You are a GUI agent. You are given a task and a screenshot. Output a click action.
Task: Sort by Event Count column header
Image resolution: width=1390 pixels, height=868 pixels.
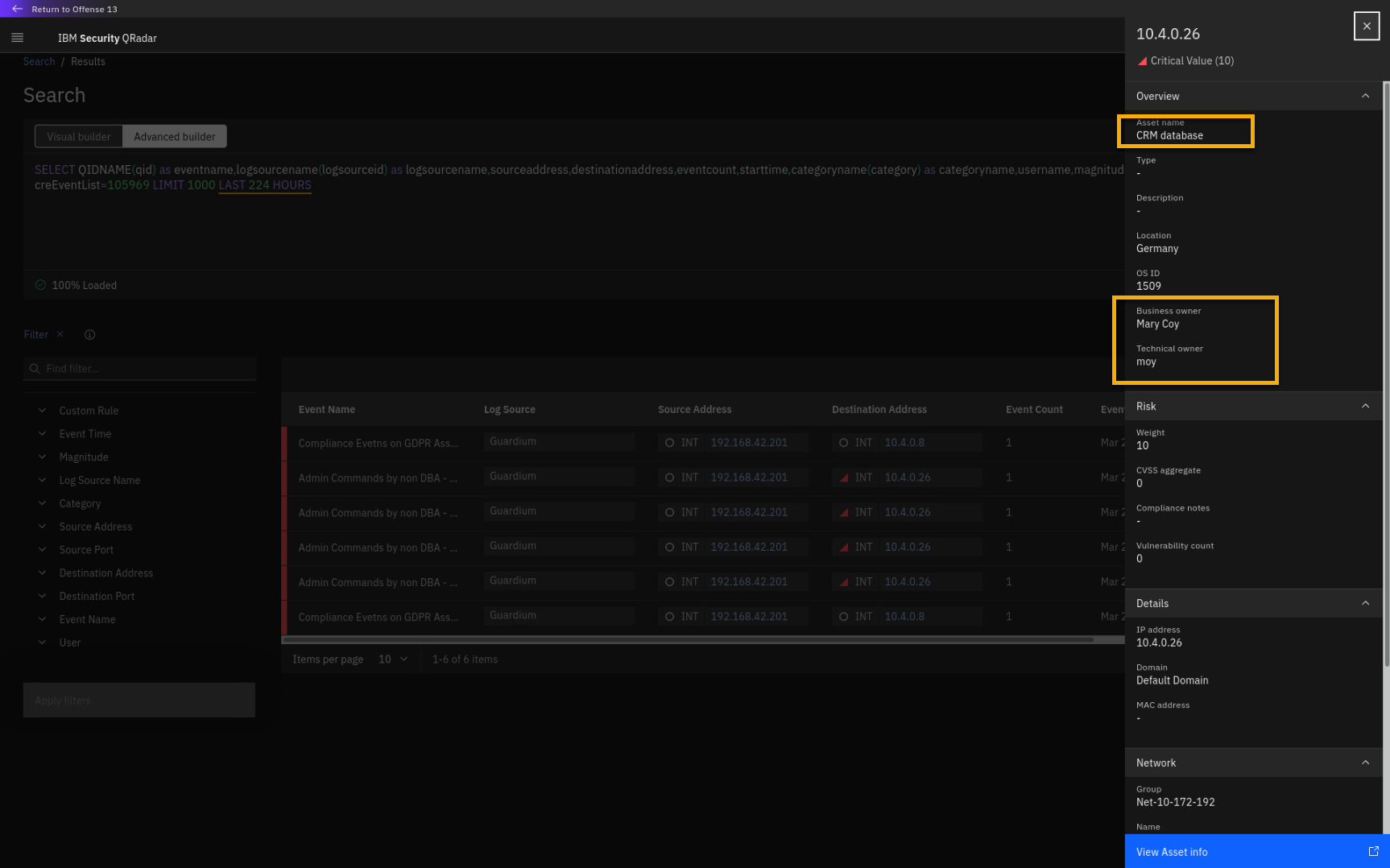tap(1034, 410)
